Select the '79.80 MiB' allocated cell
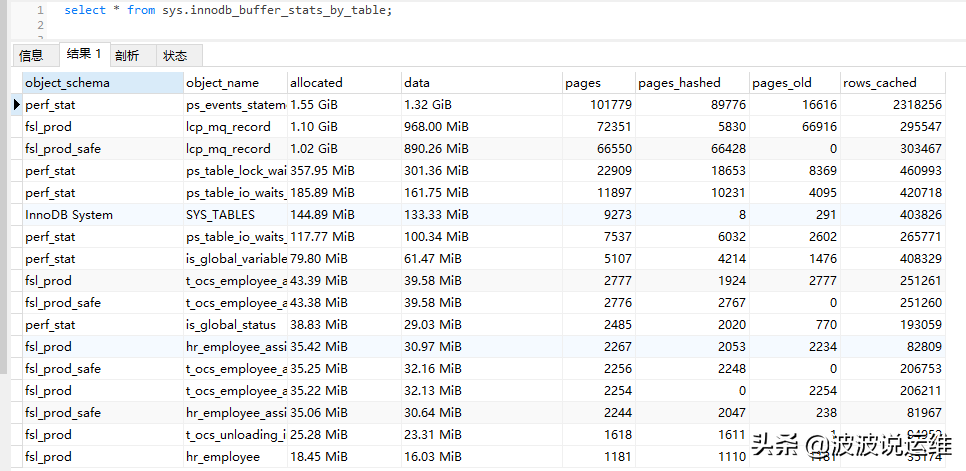The height and width of the screenshot is (471, 966). [344, 259]
